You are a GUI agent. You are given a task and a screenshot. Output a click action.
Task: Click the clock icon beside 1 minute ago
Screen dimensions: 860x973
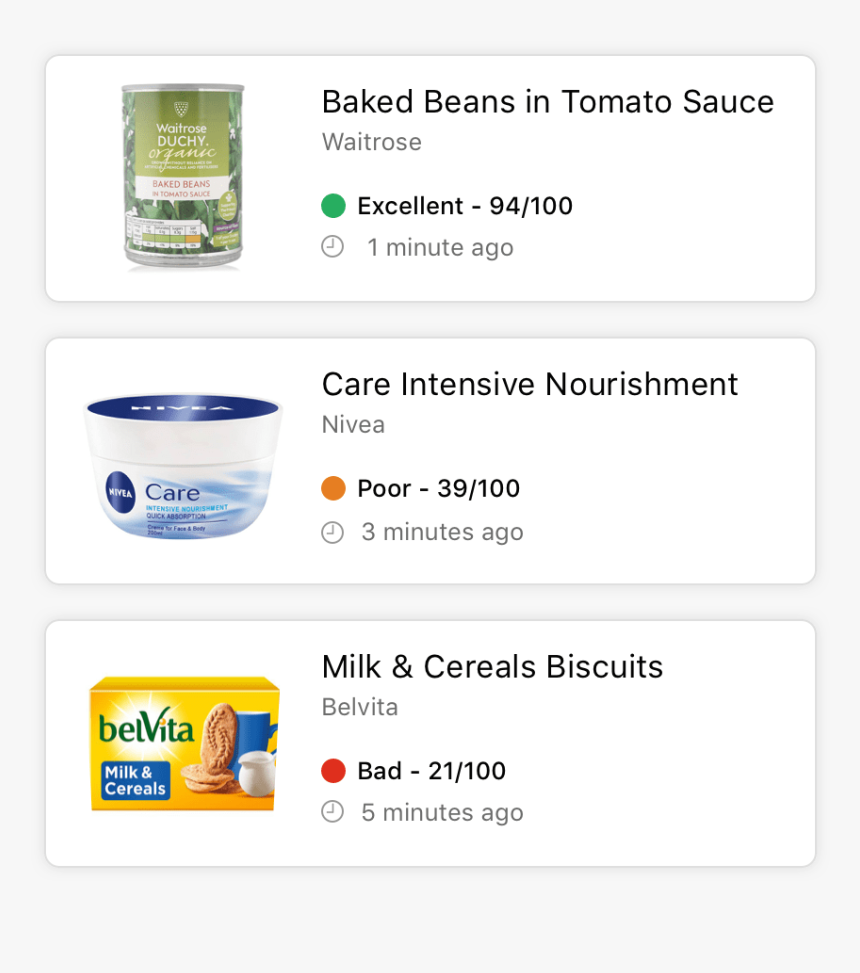333,247
